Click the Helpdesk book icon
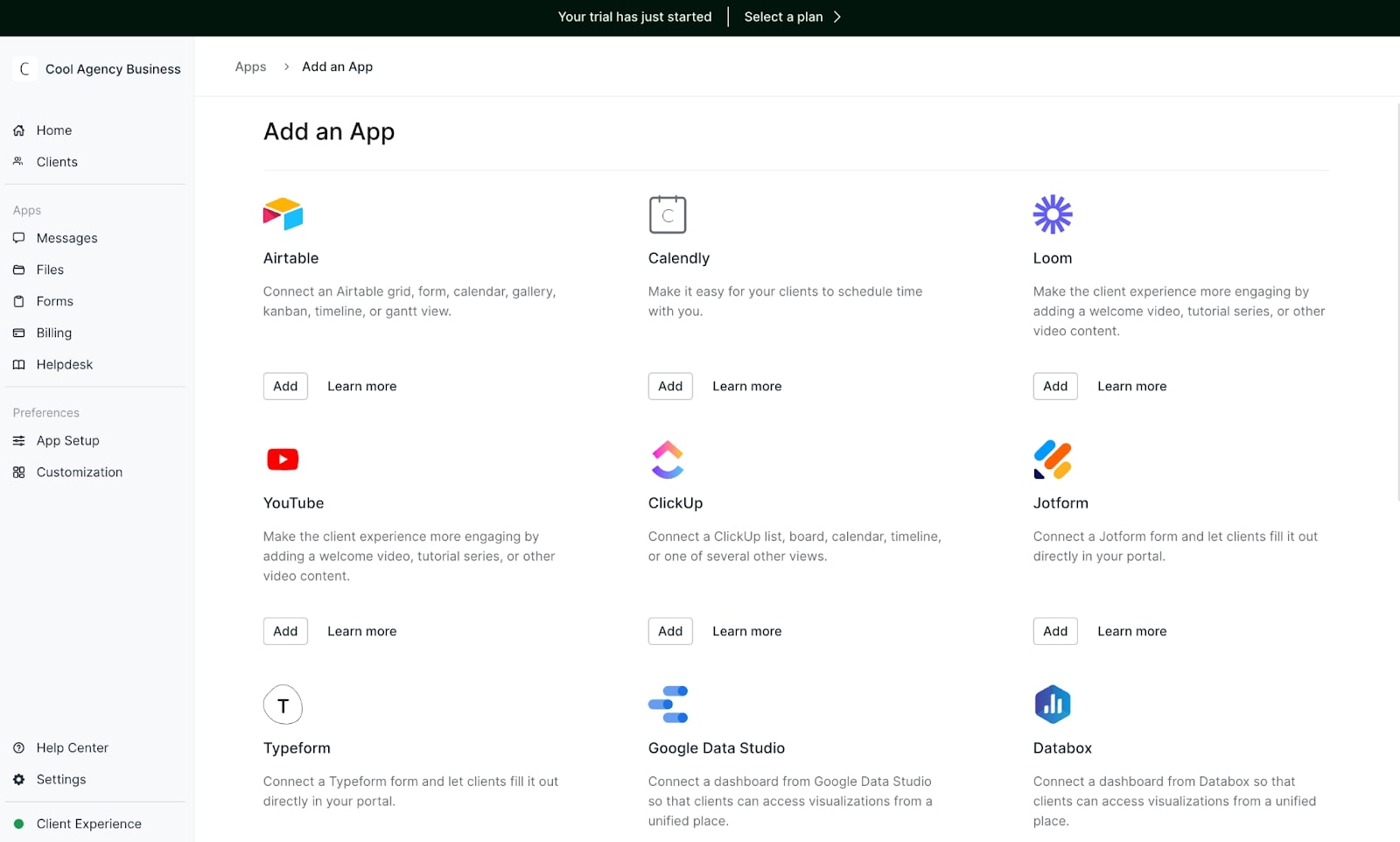The width and height of the screenshot is (1400, 842). click(x=18, y=364)
